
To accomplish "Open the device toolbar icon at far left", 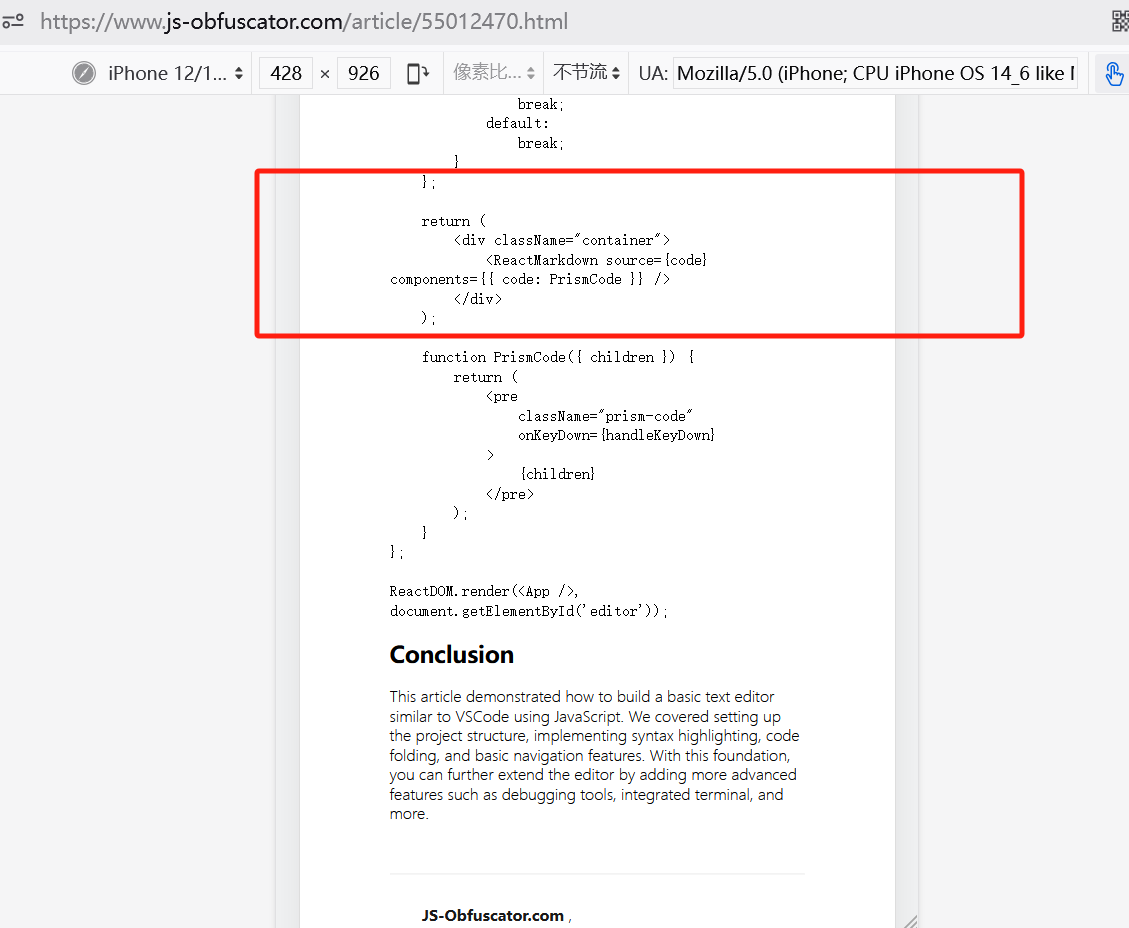I will click(14, 20).
